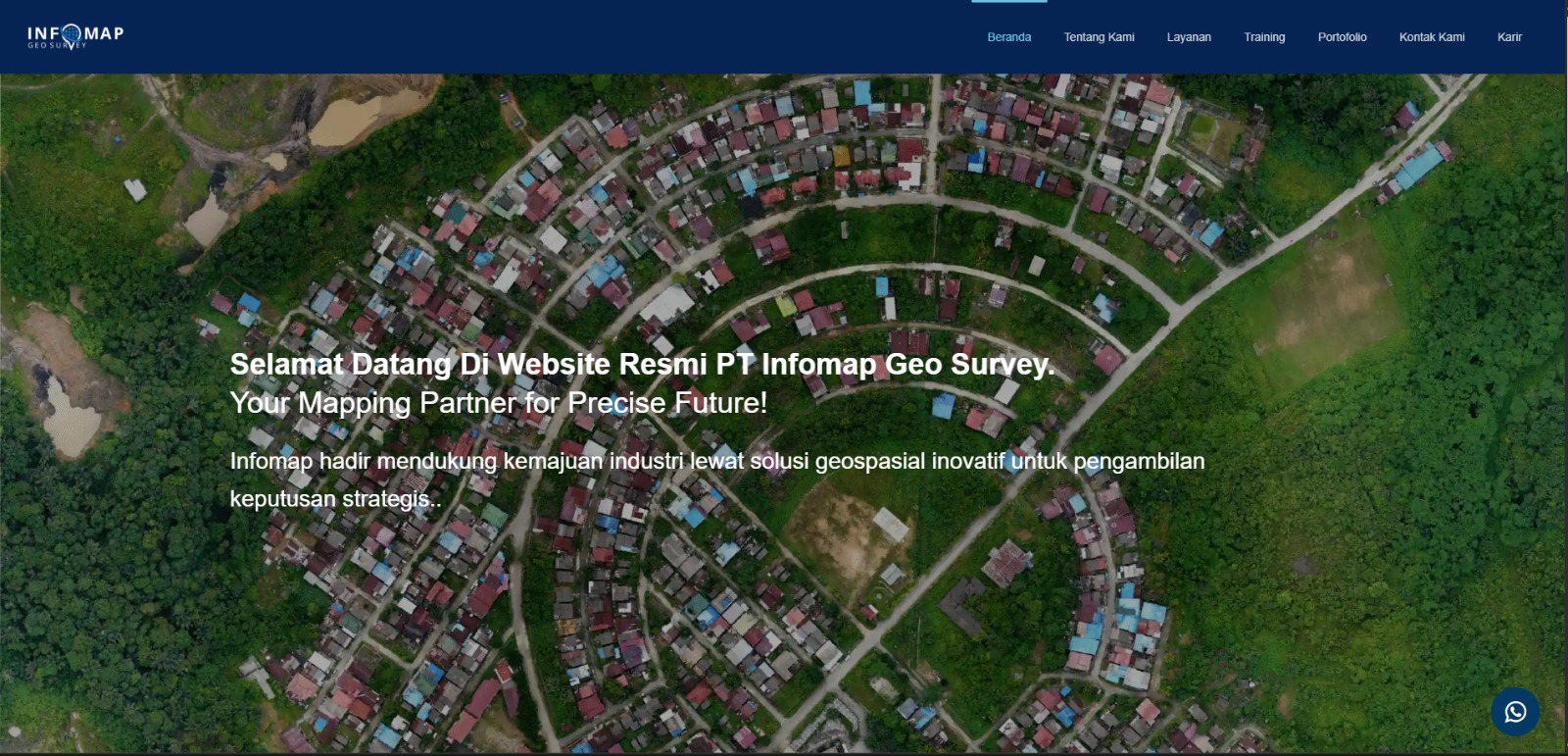Click the 'Selamat Datang Di Website Resmi' heading
Viewport: 1568px width, 756px height.
(x=642, y=364)
